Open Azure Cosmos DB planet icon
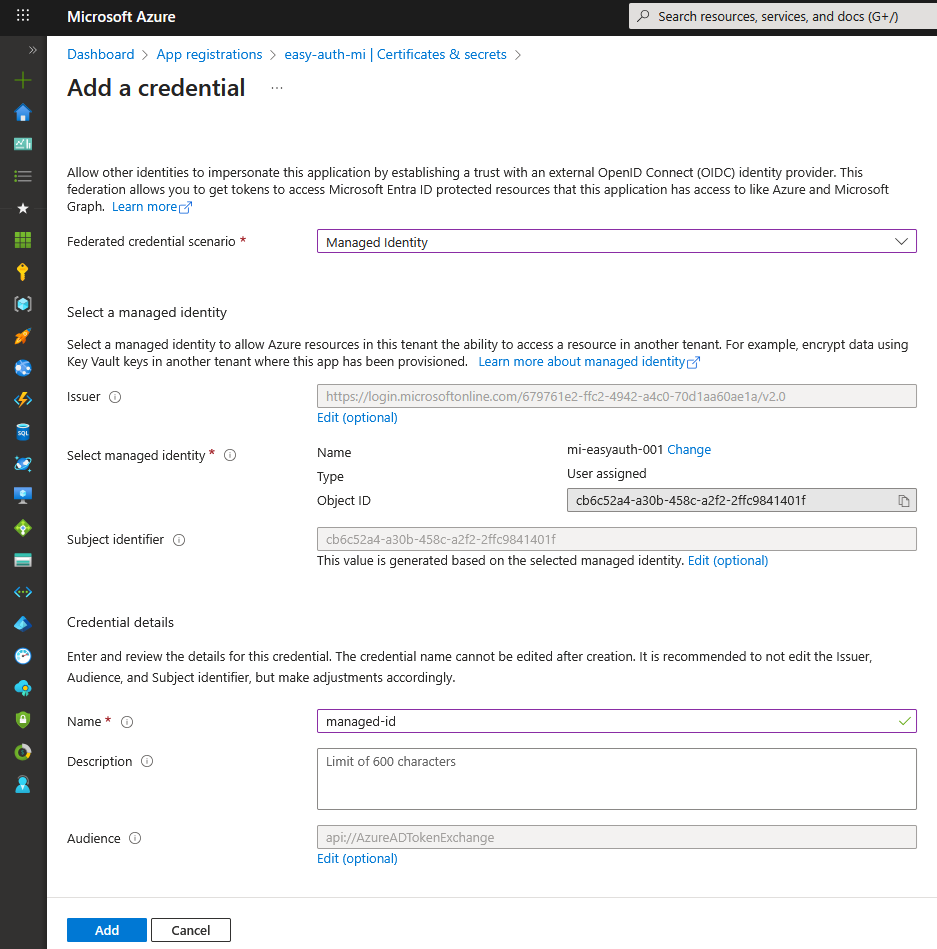The height and width of the screenshot is (949, 937). click(23, 464)
